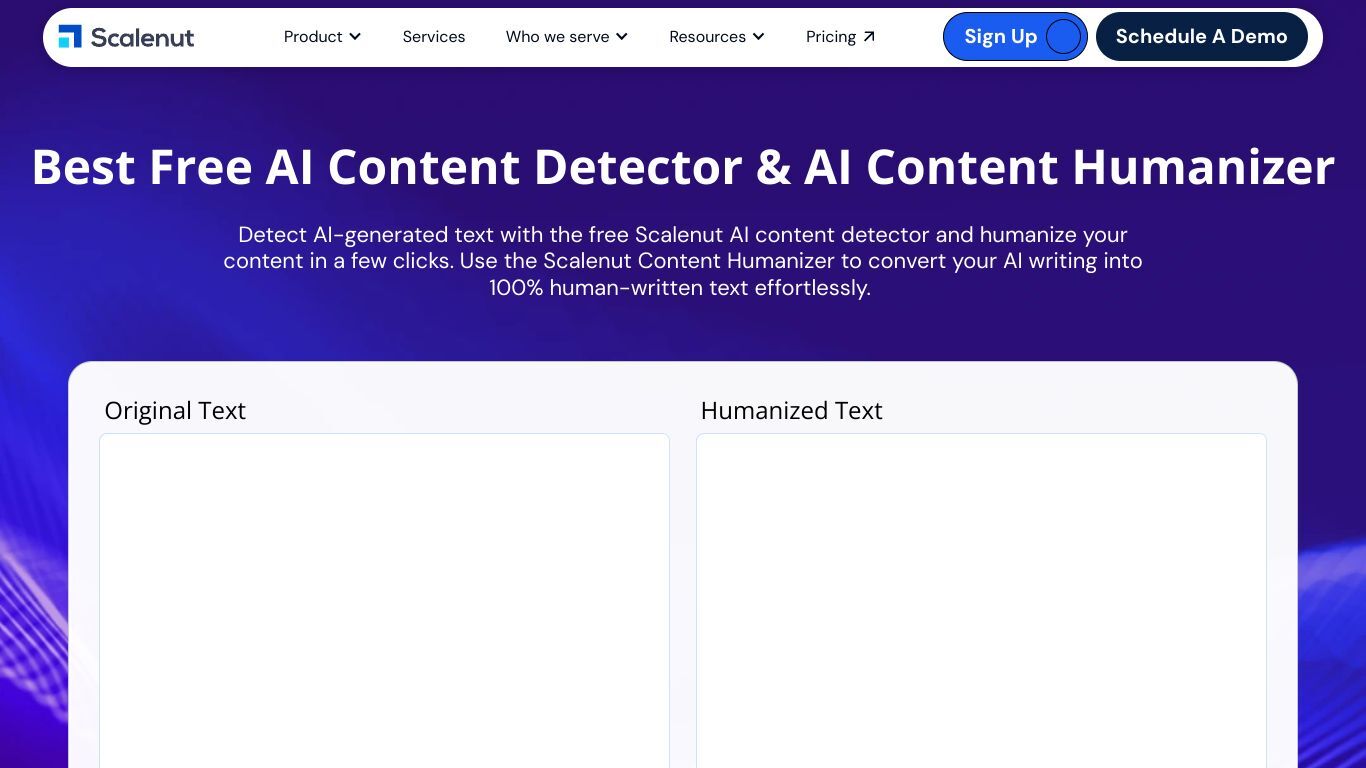Click the Scalenut logo icon
The image size is (1366, 768).
pos(70,37)
